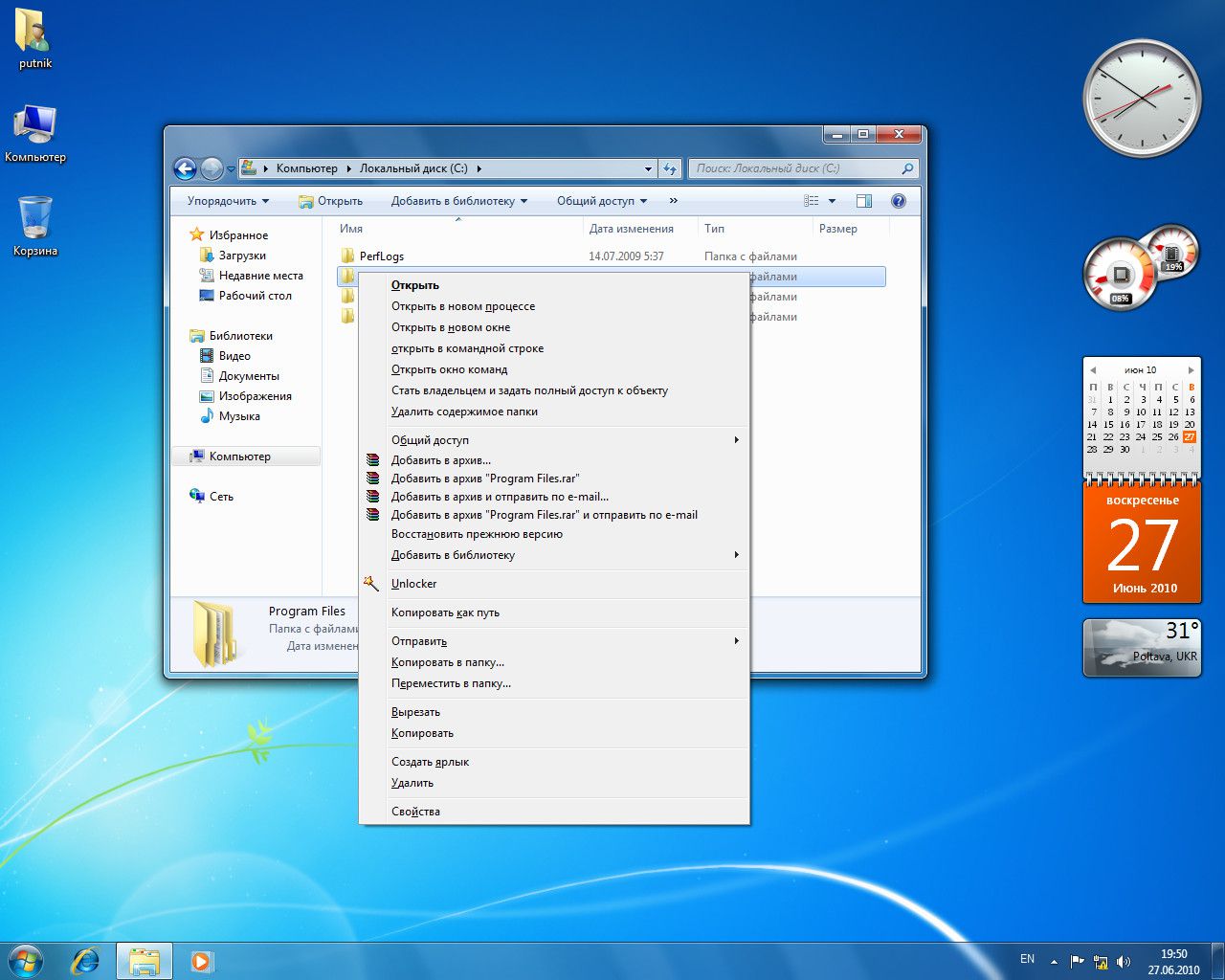Expand the Отправить submenu arrow
Image resolution: width=1225 pixels, height=980 pixels.
(x=736, y=641)
